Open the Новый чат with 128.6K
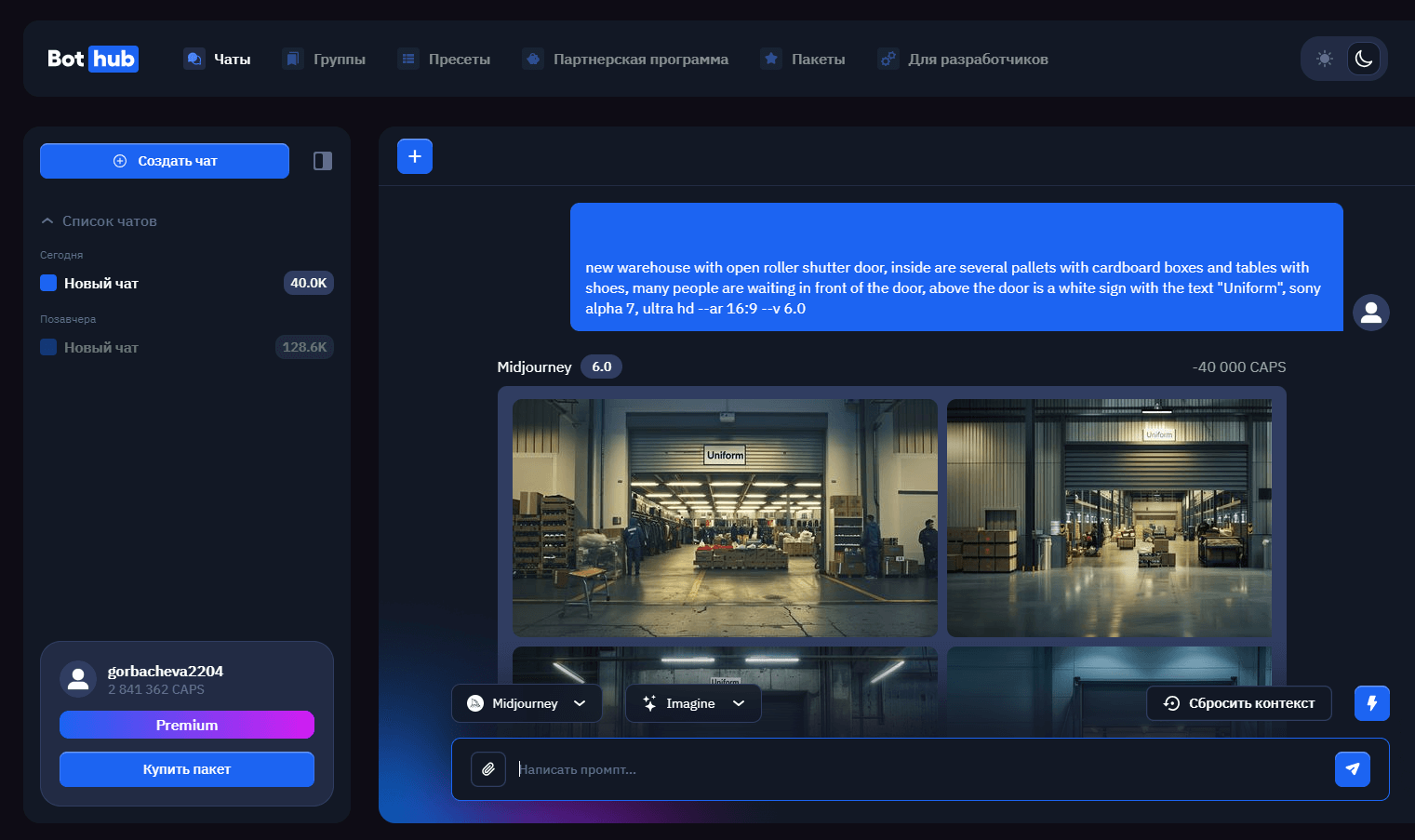This screenshot has width=1415, height=840. tap(187, 347)
